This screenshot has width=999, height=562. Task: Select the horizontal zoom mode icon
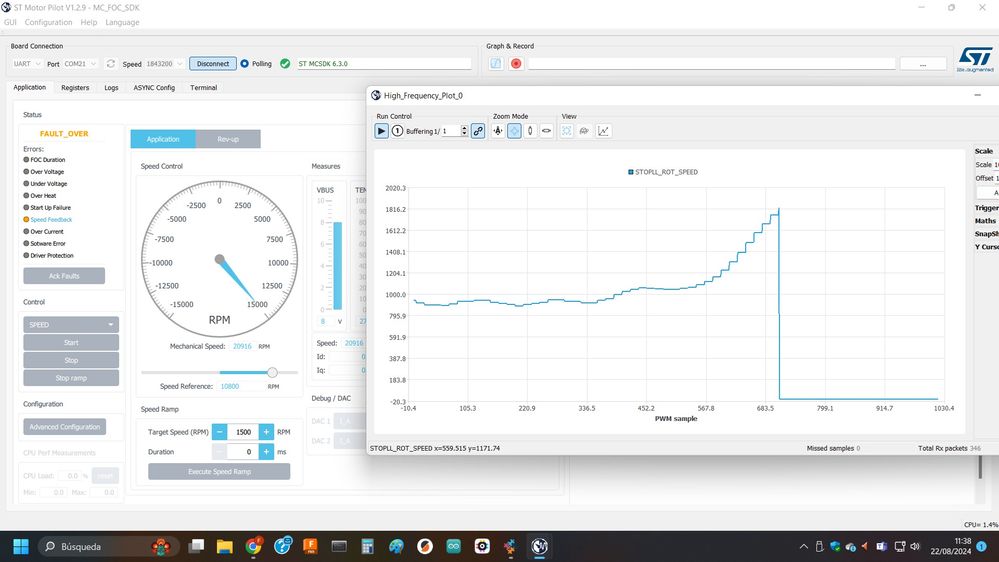click(547, 131)
